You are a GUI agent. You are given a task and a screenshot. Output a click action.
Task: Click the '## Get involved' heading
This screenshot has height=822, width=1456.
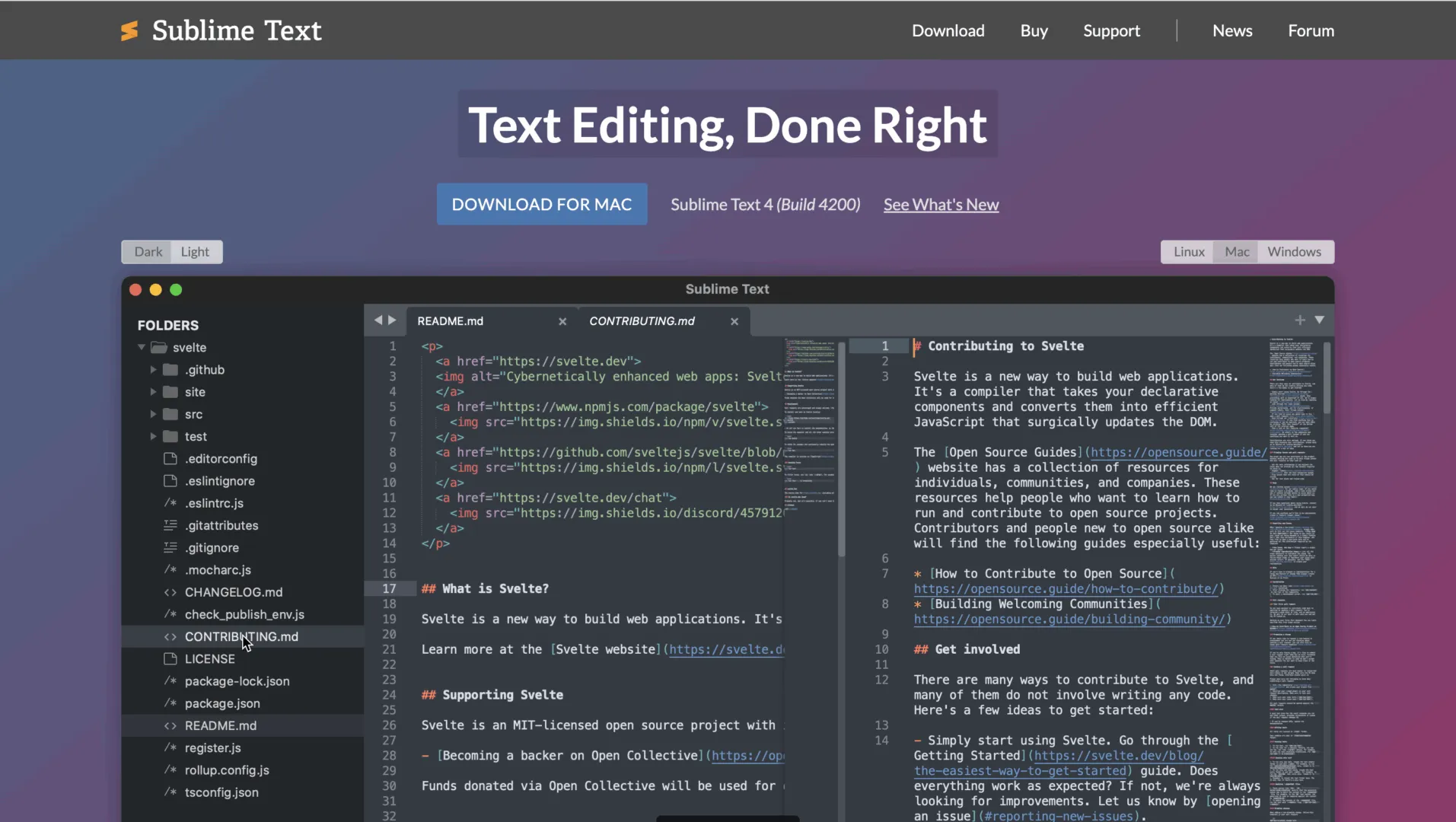coord(967,650)
